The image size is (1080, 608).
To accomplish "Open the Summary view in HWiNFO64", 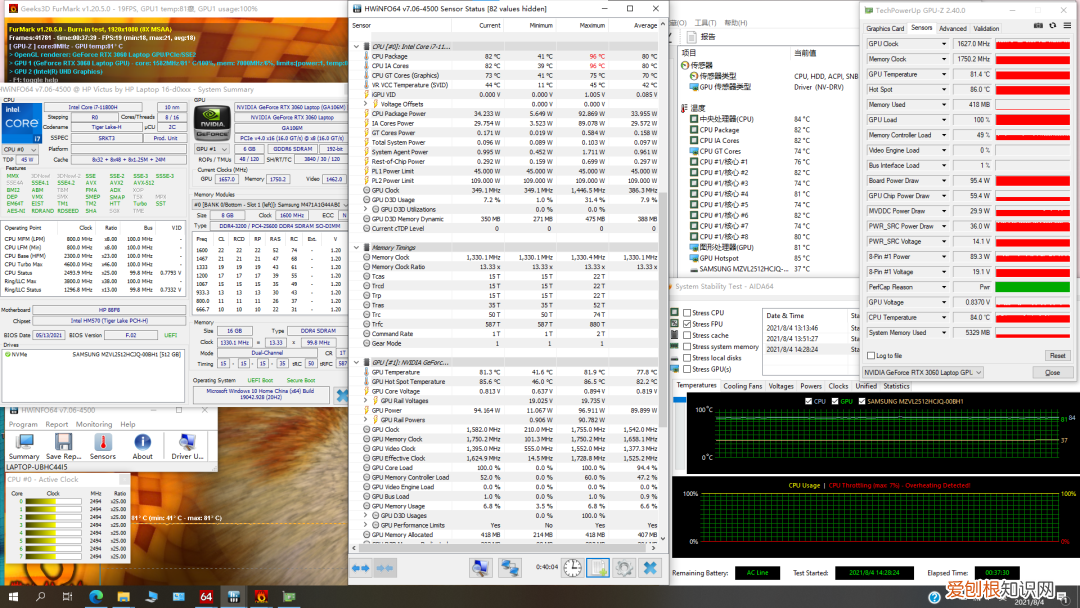I will (24, 443).
